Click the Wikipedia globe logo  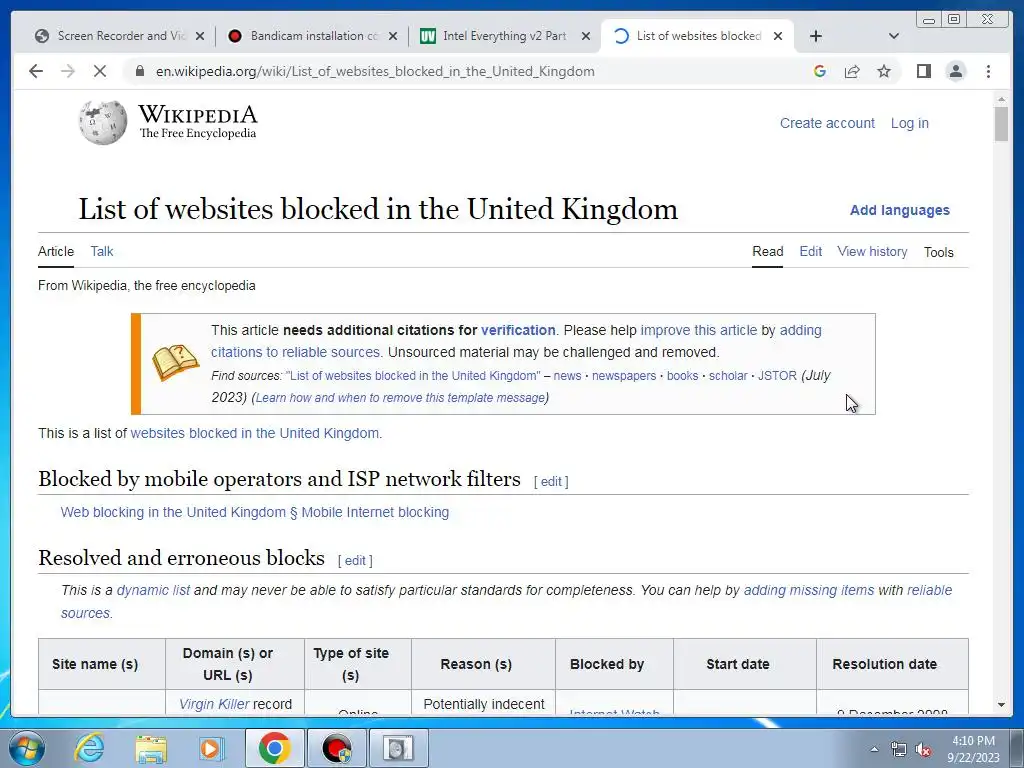click(103, 122)
